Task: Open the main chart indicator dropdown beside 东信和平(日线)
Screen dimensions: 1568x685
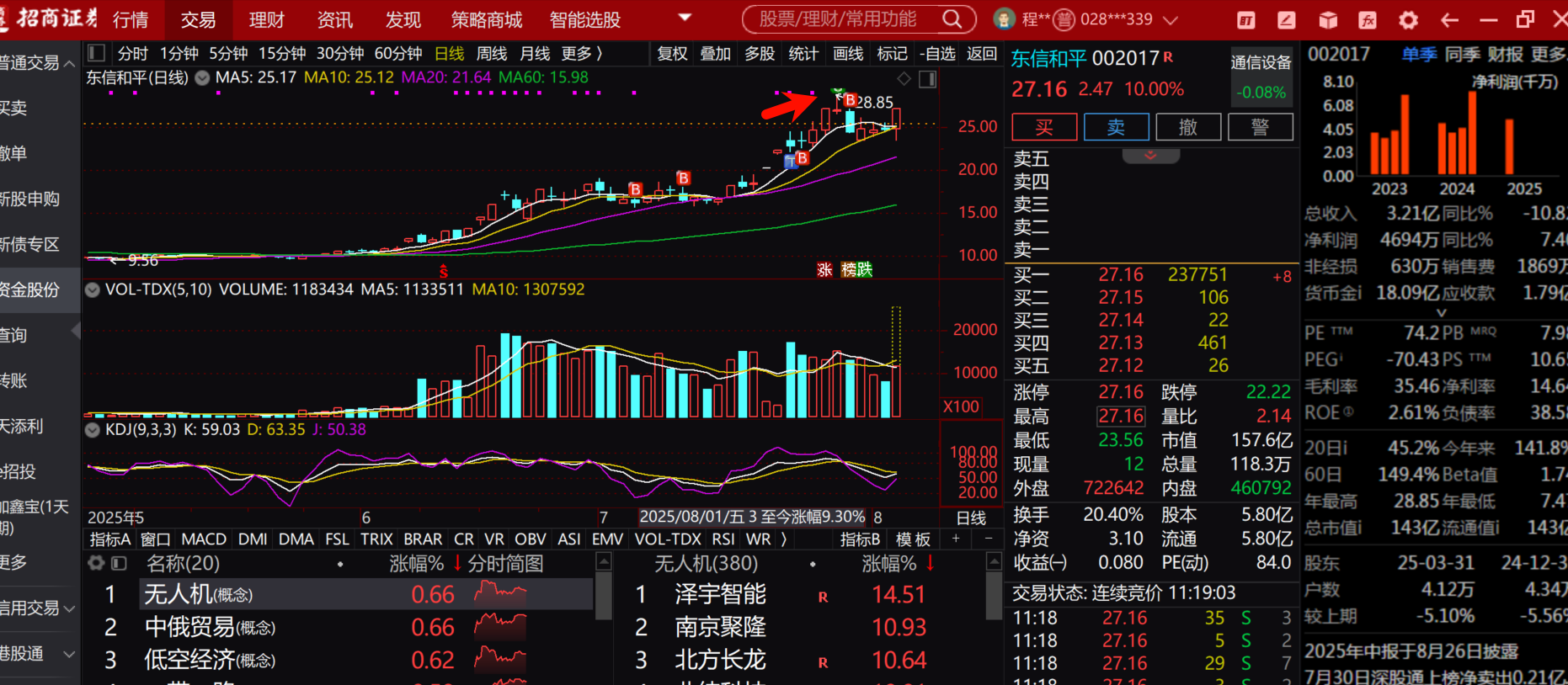Action: pyautogui.click(x=202, y=78)
